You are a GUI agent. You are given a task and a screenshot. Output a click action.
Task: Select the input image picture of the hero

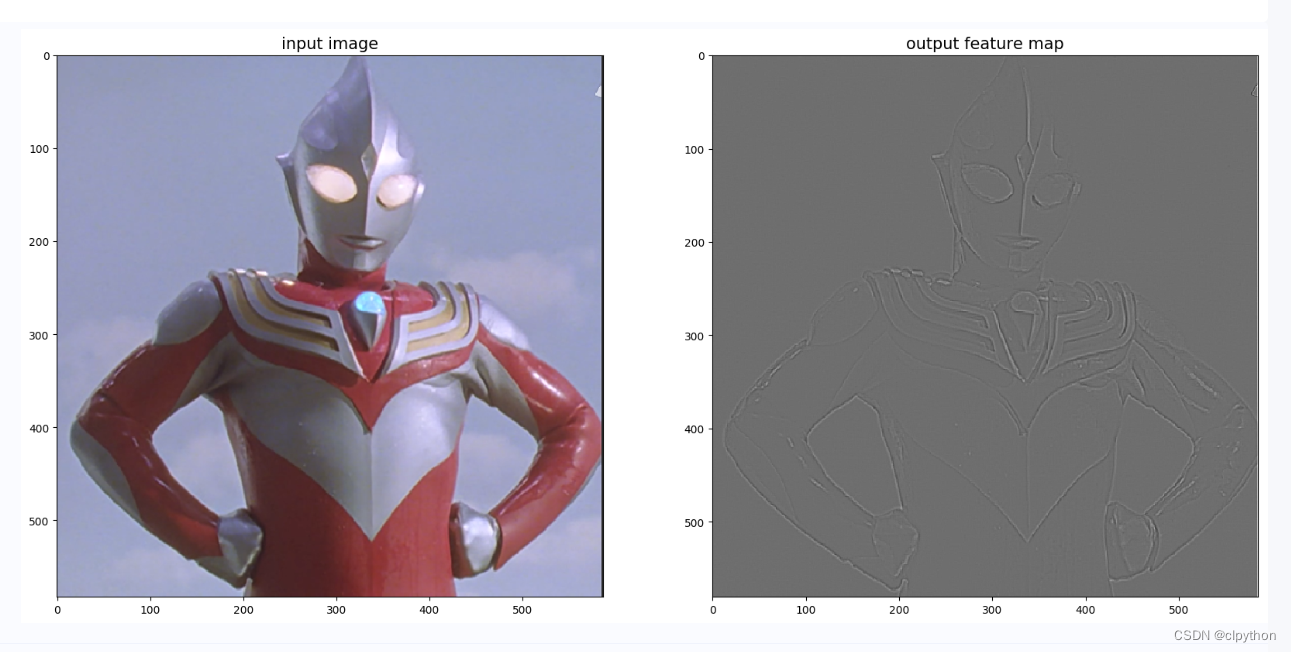point(330,326)
